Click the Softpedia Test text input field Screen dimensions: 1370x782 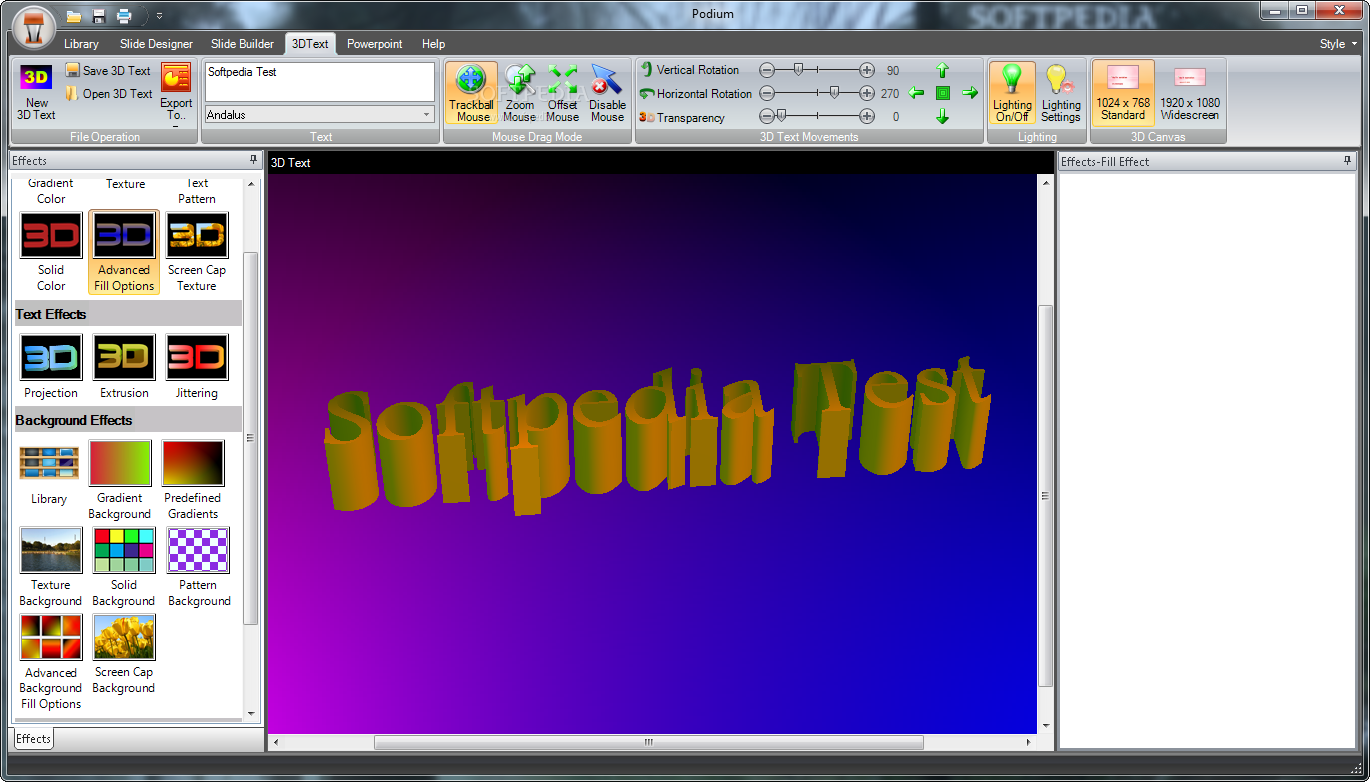[x=320, y=82]
